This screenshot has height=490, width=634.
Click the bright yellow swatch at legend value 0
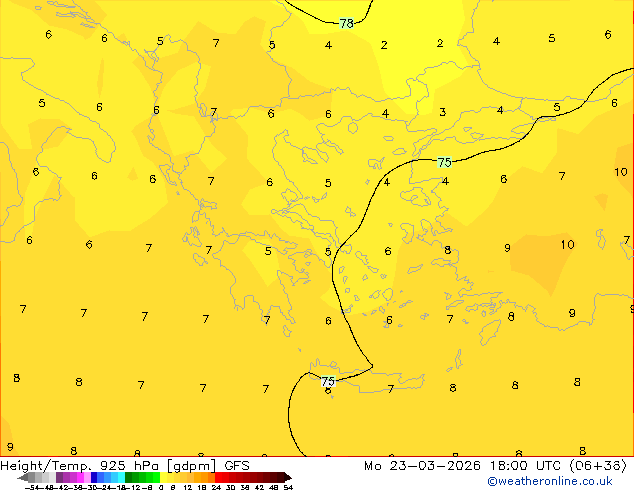point(164,478)
